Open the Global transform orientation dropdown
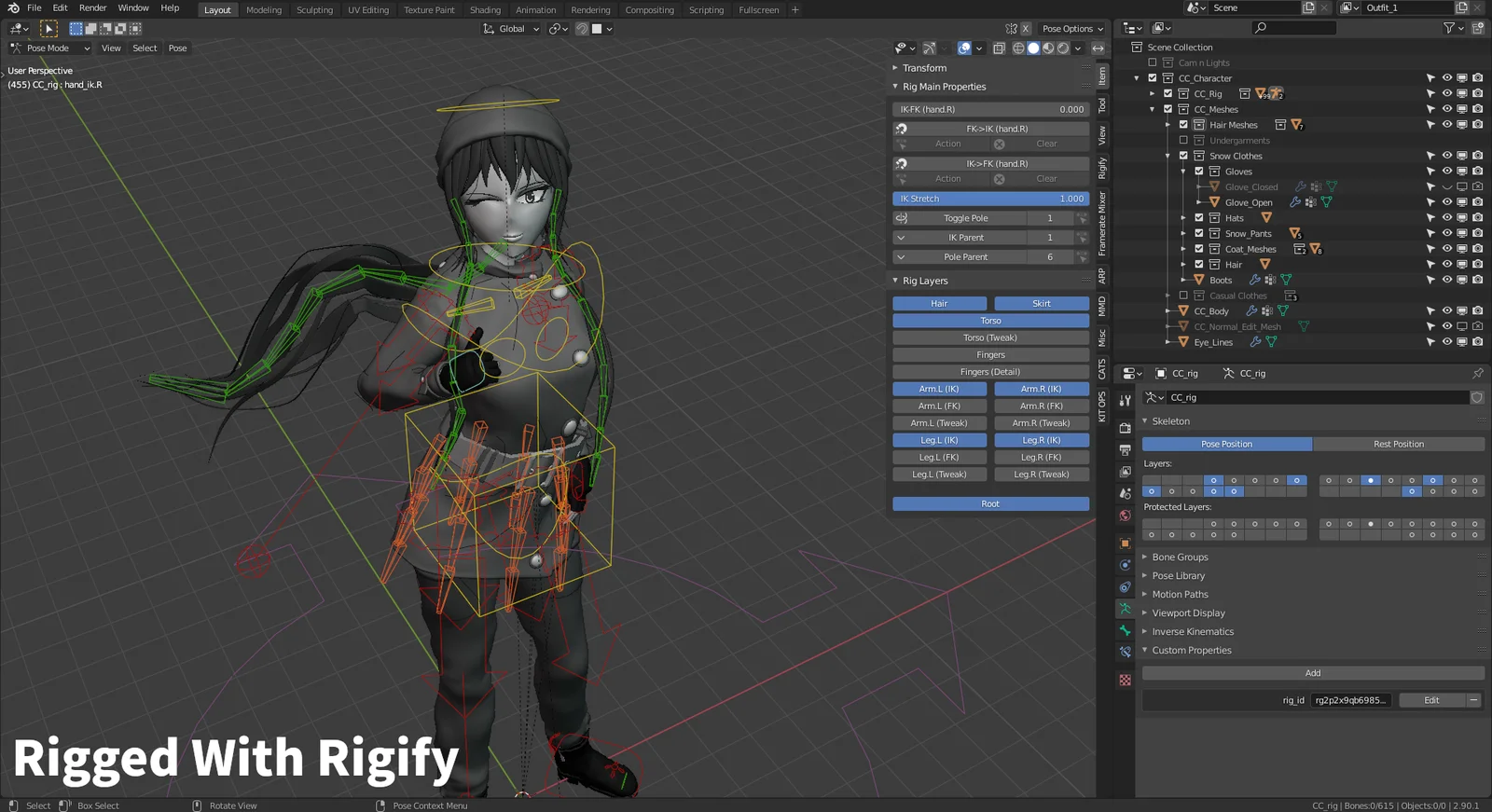Viewport: 1492px width, 812px height. (511, 29)
